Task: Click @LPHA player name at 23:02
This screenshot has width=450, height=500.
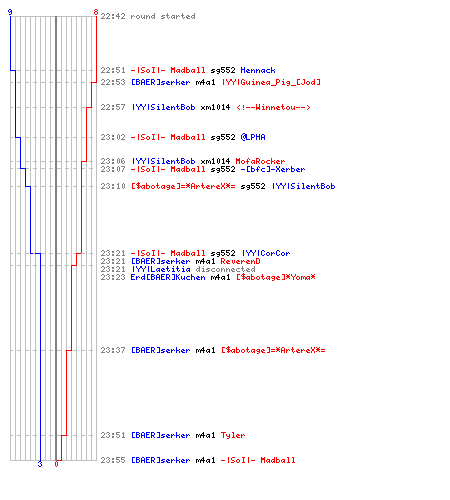Action: click(253, 137)
